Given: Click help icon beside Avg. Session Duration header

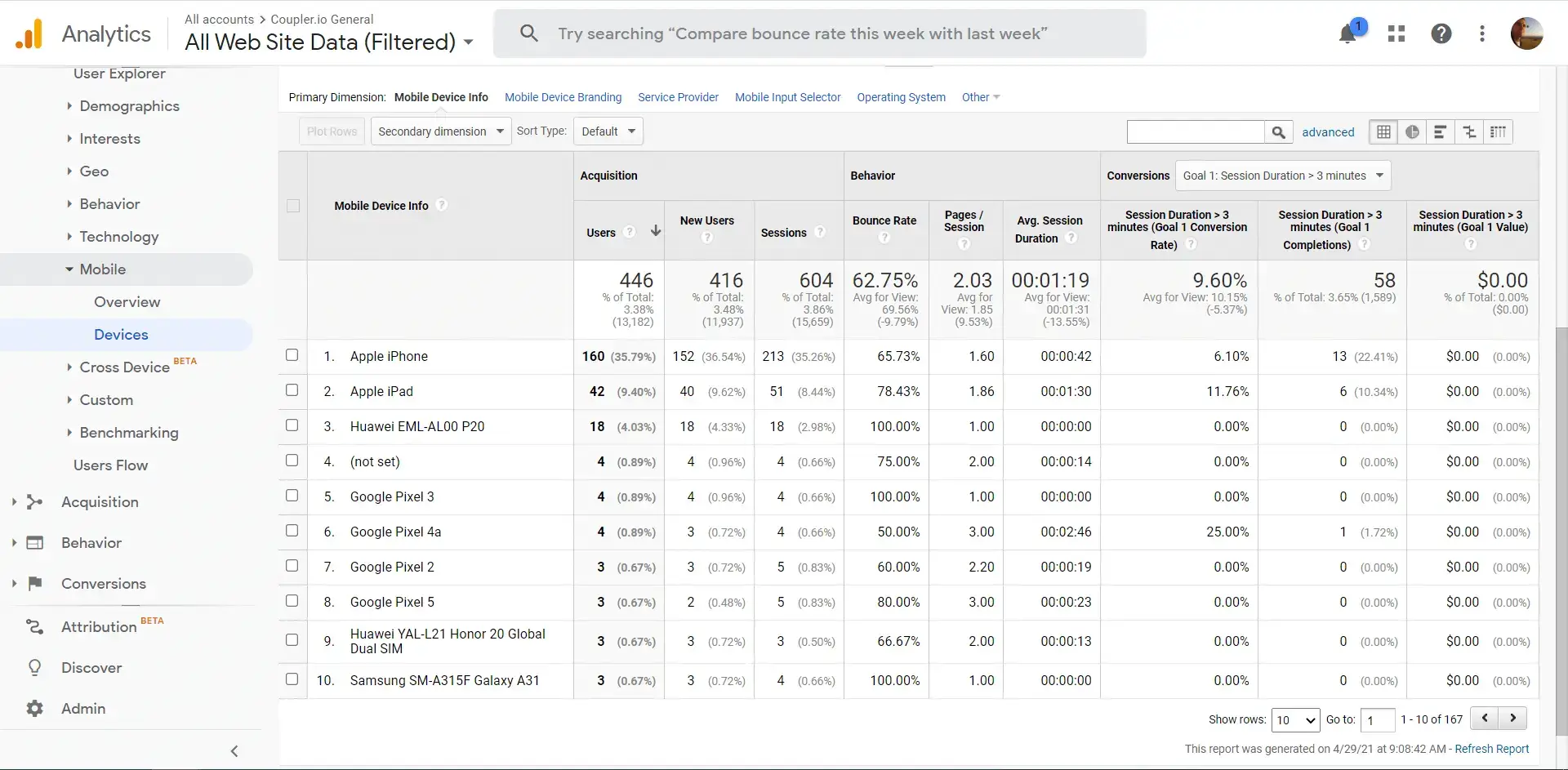Looking at the screenshot, I should (1071, 238).
